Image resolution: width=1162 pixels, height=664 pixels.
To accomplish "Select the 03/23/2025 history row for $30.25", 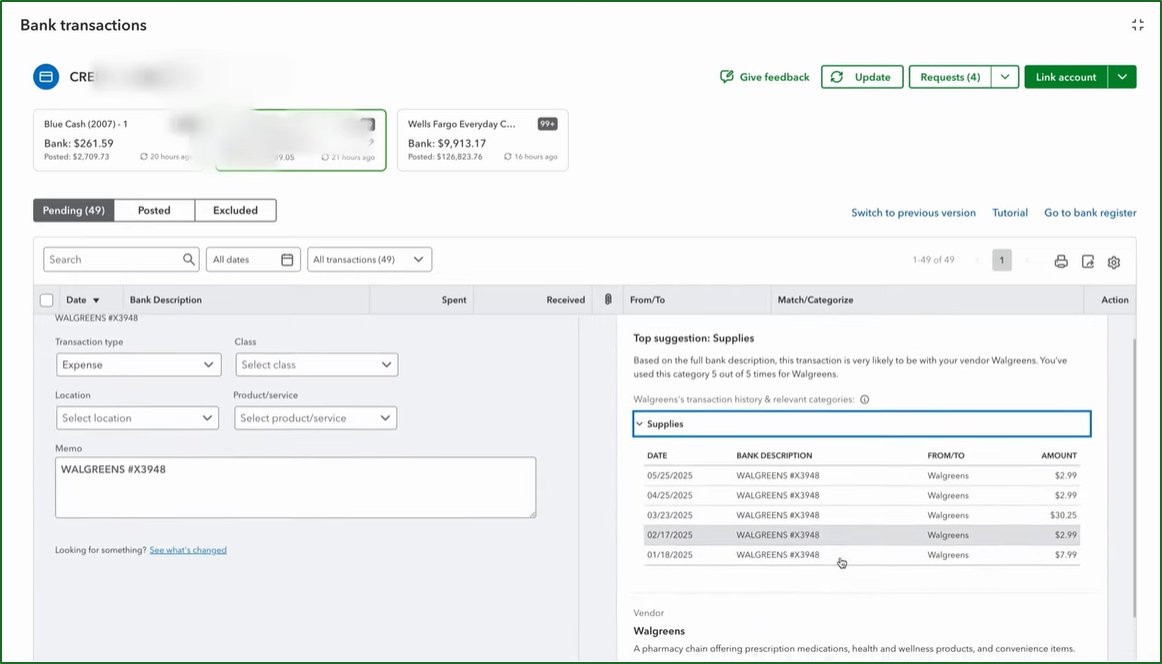I will pyautogui.click(x=862, y=515).
